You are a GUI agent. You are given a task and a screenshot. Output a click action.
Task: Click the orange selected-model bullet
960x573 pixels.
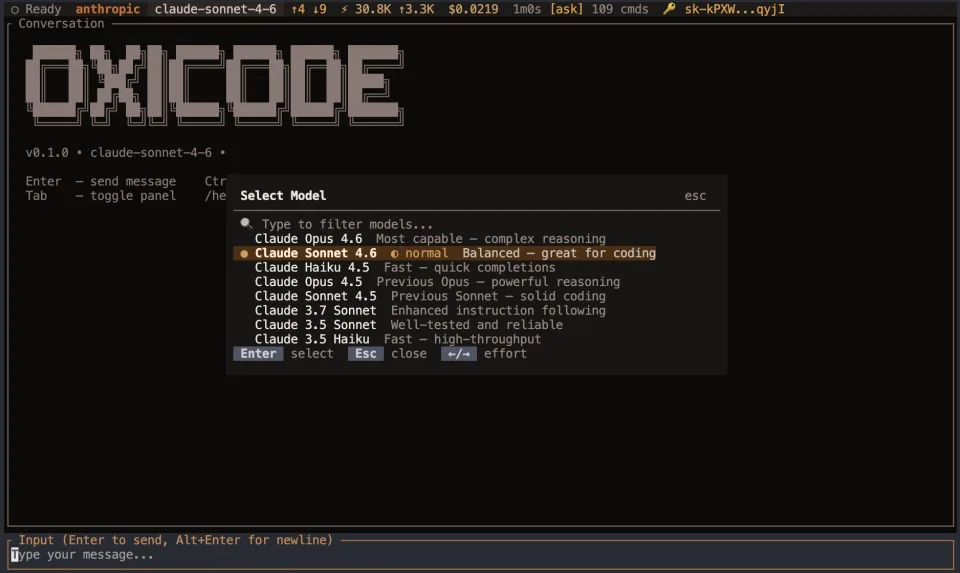click(x=244, y=253)
